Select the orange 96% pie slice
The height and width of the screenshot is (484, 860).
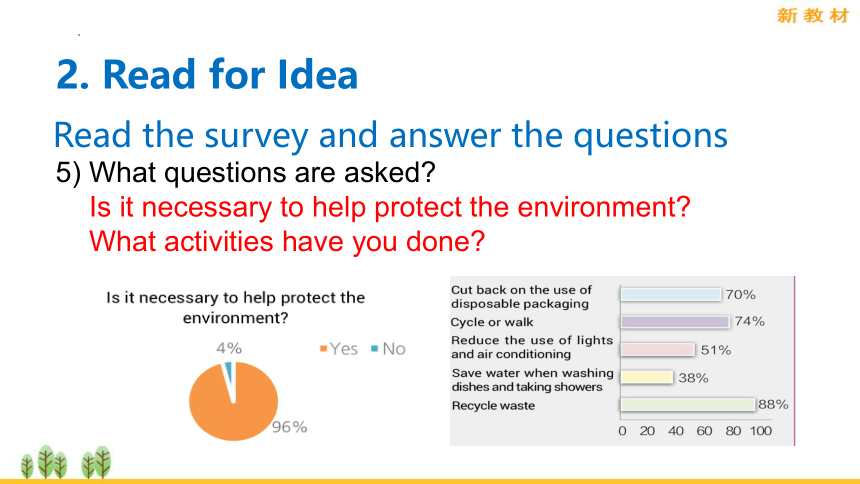(x=234, y=402)
